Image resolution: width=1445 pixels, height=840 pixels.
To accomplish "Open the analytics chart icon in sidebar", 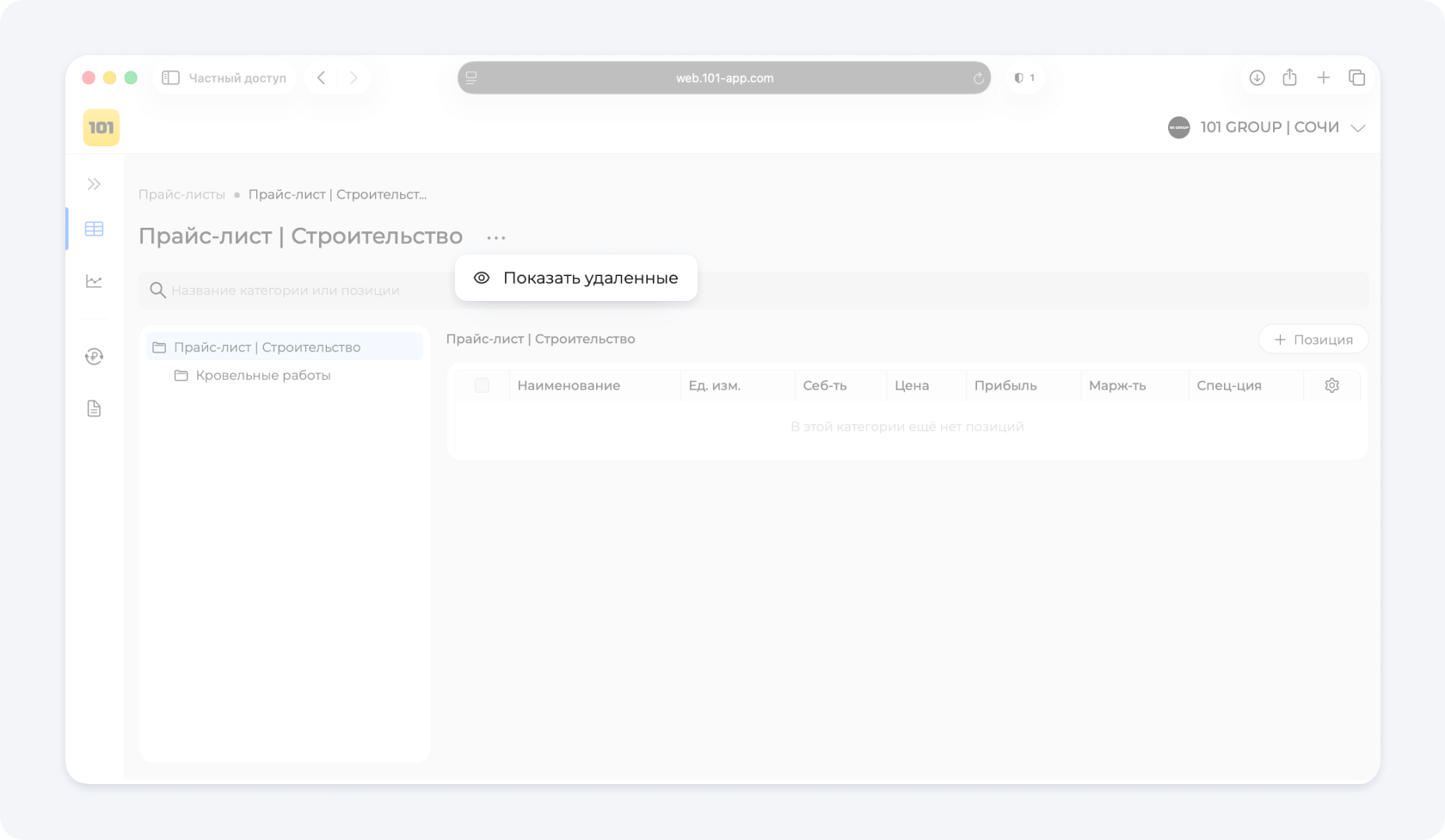I will coord(94,281).
